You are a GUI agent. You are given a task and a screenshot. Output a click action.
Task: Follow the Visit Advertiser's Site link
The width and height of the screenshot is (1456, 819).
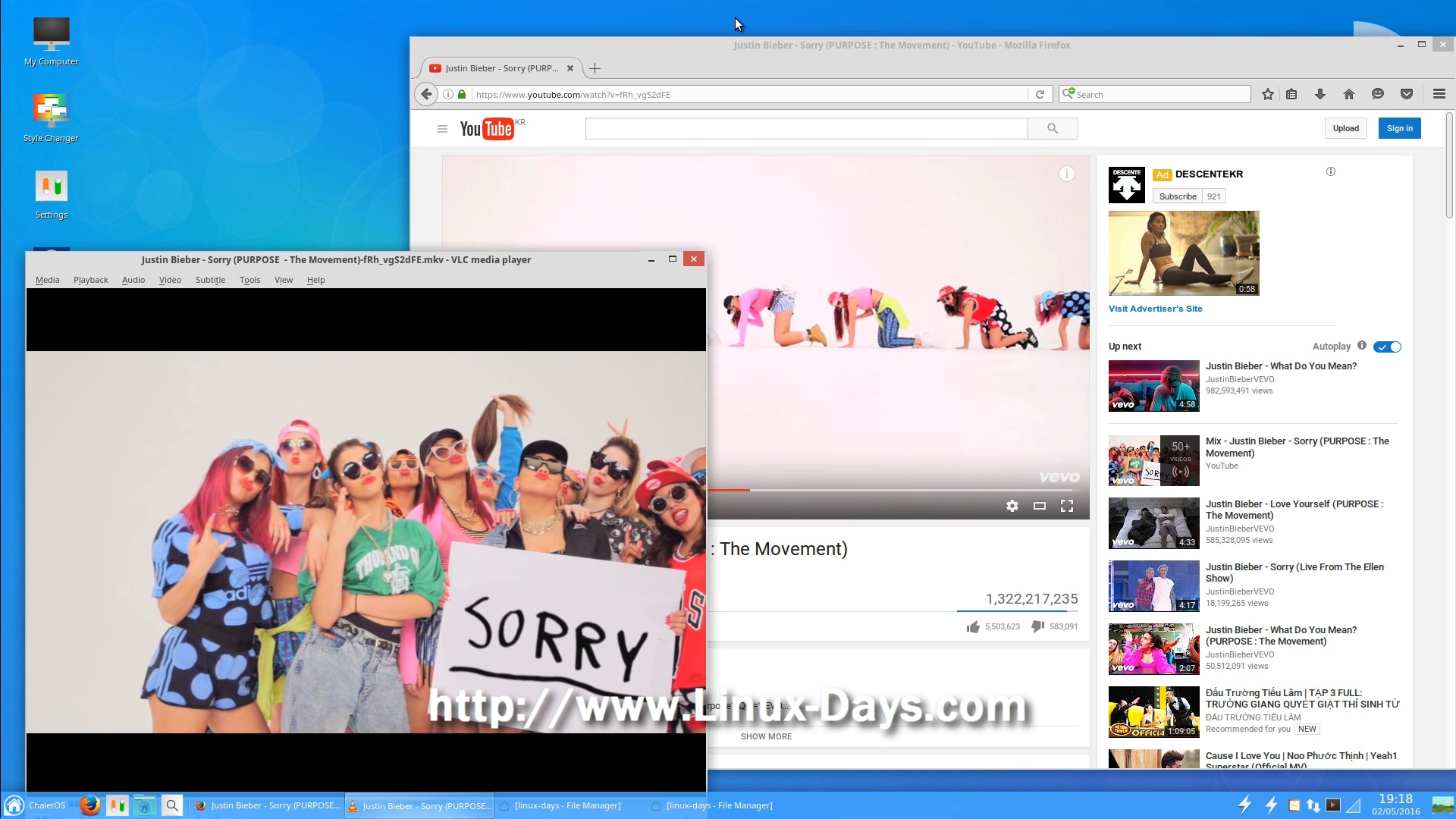tap(1155, 309)
